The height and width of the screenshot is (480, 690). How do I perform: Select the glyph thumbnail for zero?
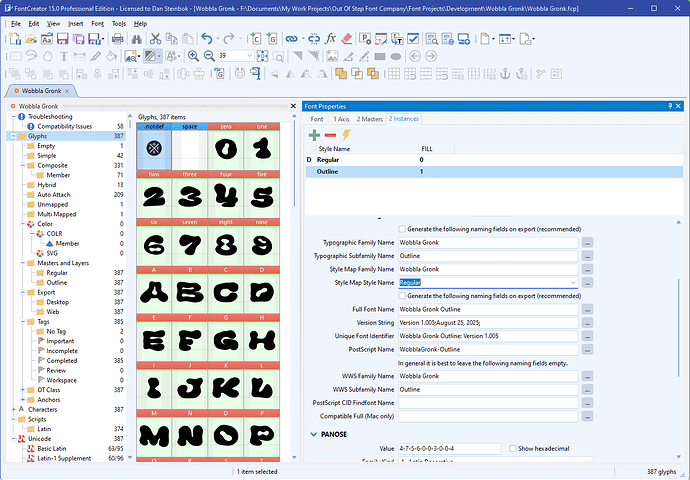pos(226,147)
